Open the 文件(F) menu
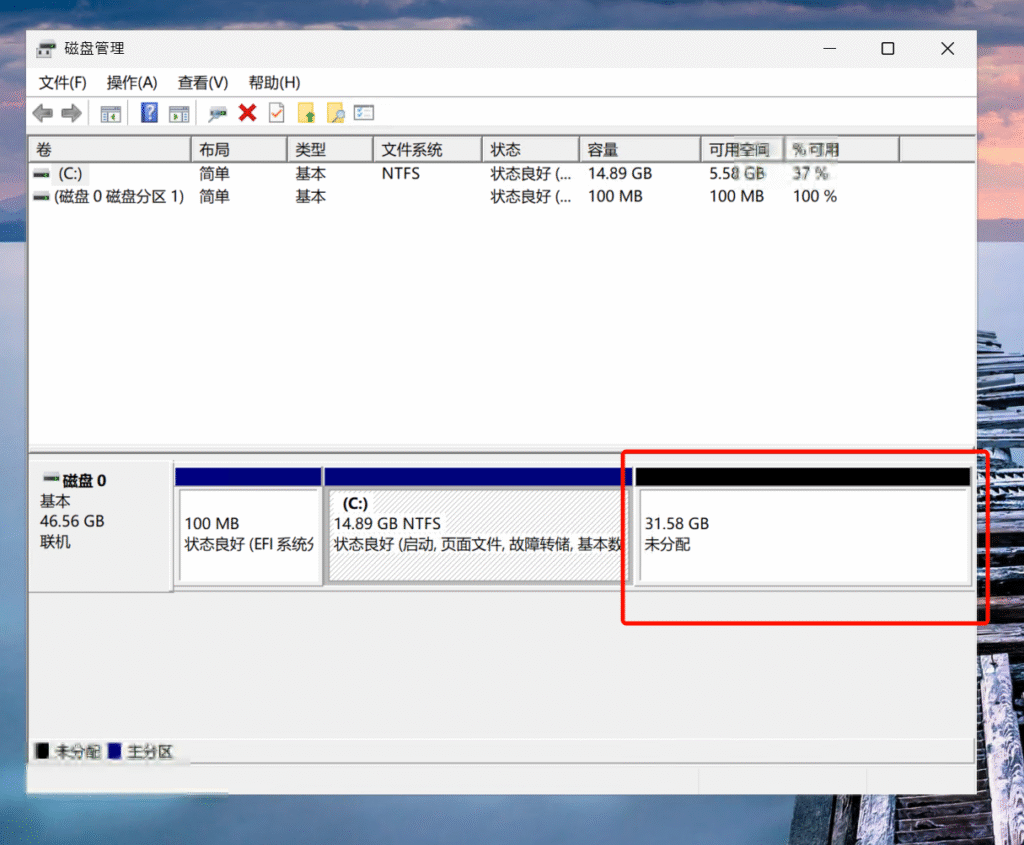Image resolution: width=1024 pixels, height=845 pixels. coord(62,82)
